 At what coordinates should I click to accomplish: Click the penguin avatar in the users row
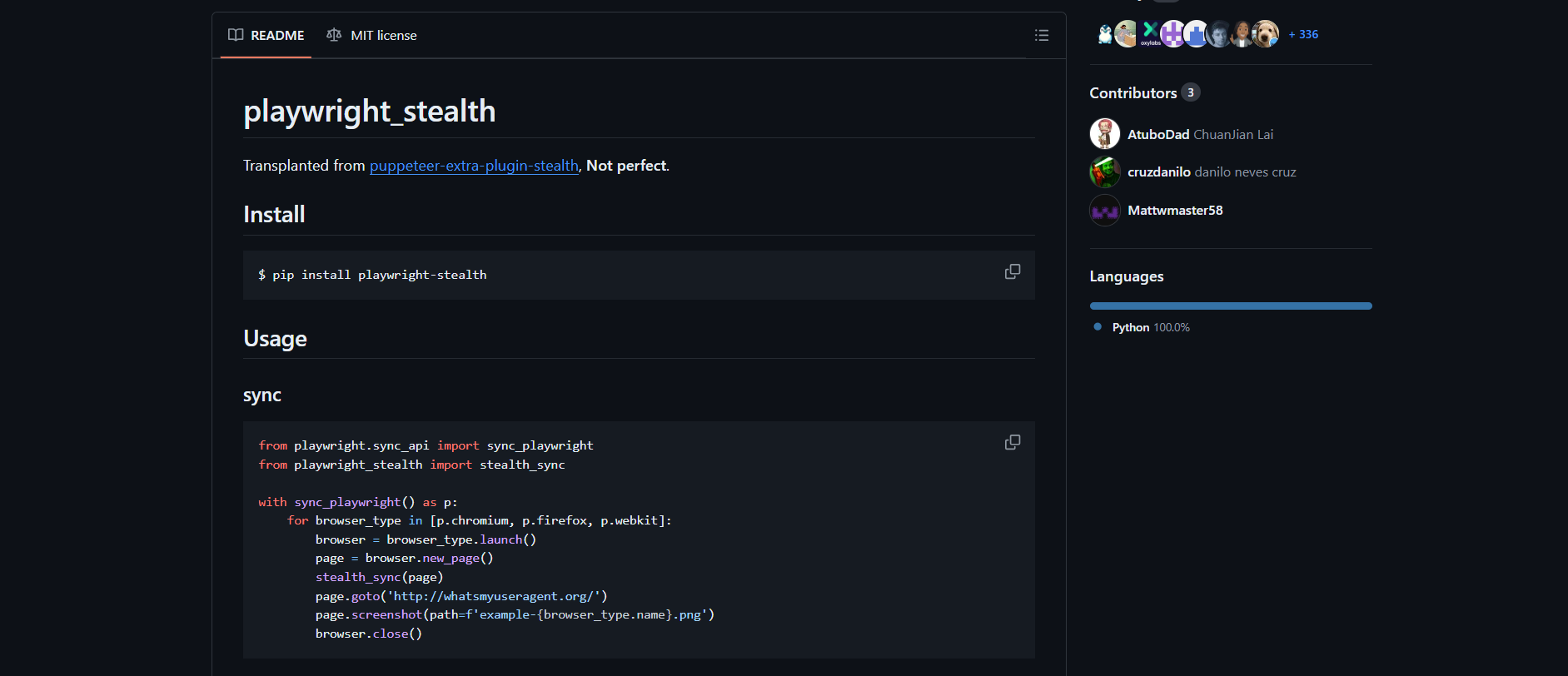1104,34
